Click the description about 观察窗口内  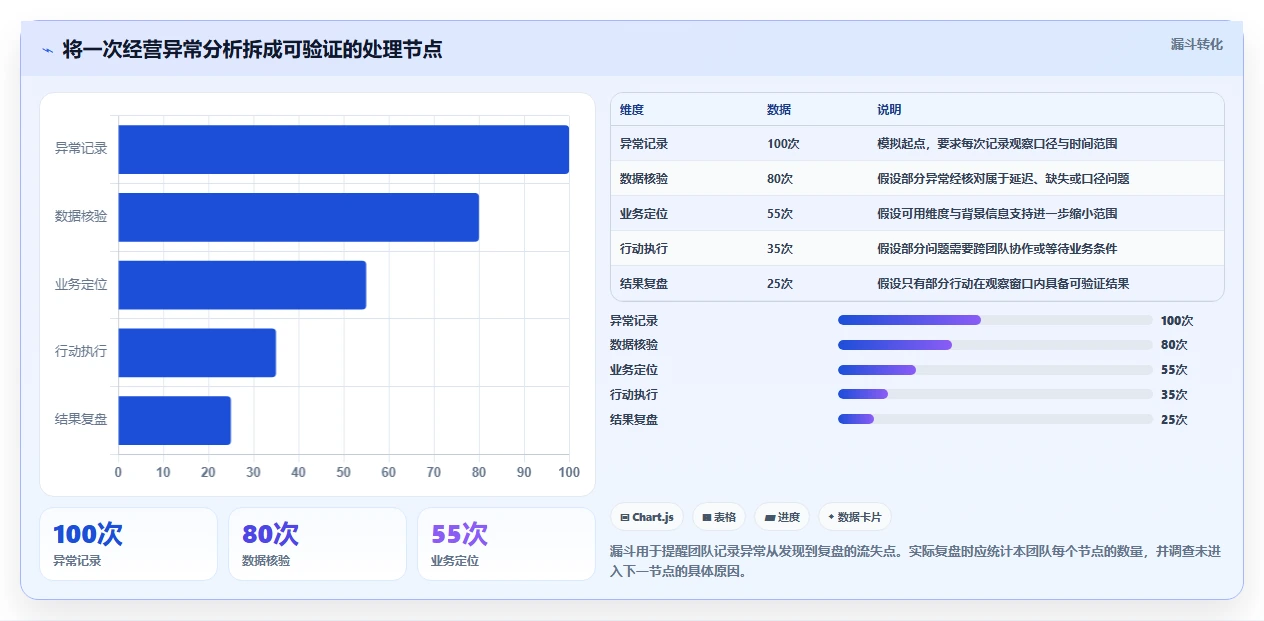[1003, 283]
